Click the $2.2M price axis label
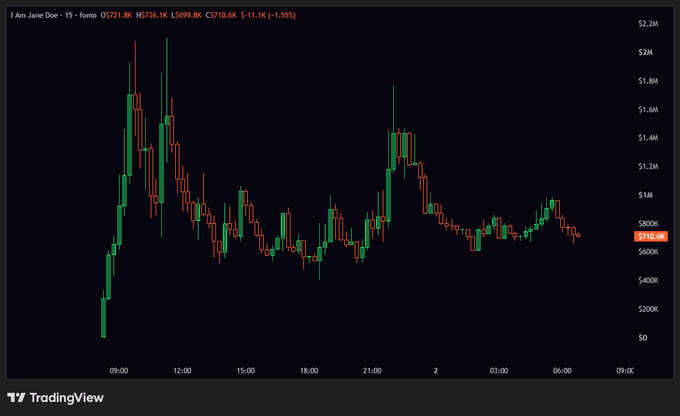Image resolution: width=680 pixels, height=416 pixels. point(648,23)
